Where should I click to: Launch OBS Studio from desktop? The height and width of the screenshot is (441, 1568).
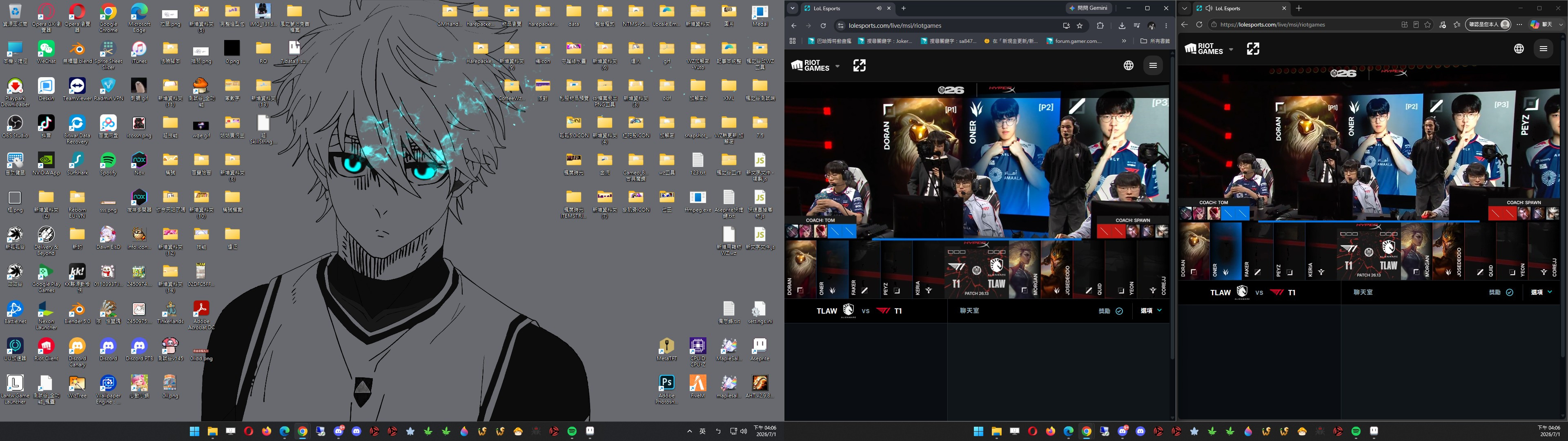click(x=15, y=126)
